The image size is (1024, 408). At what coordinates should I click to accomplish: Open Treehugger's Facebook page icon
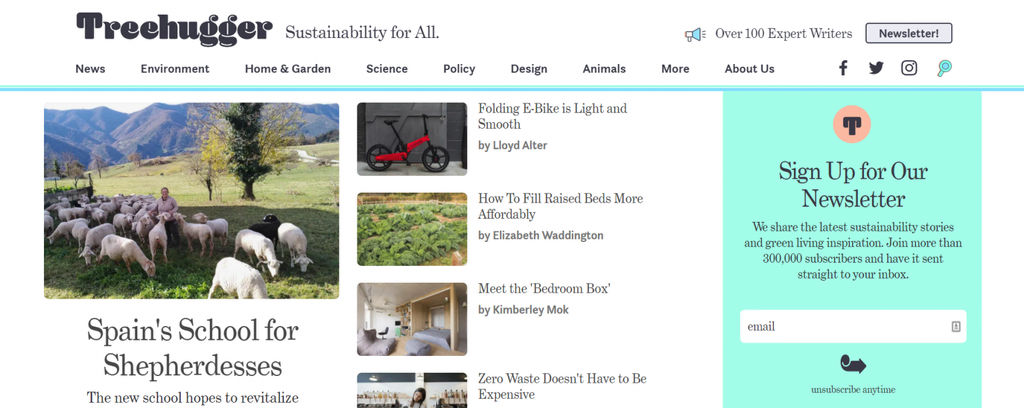tap(843, 68)
